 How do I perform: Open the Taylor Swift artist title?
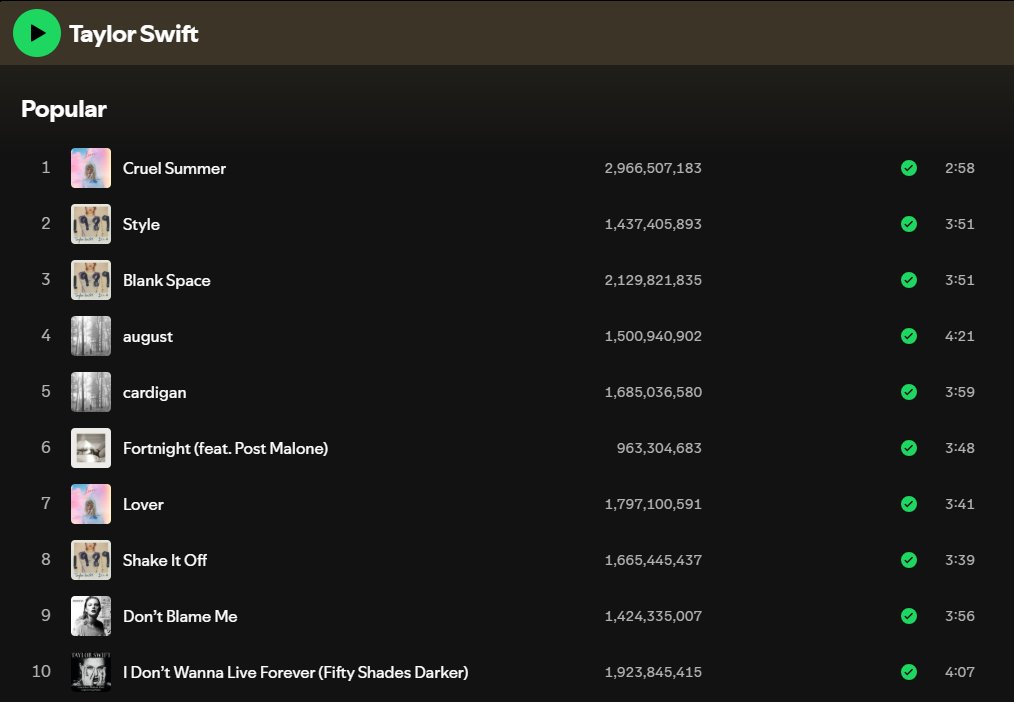(x=133, y=34)
